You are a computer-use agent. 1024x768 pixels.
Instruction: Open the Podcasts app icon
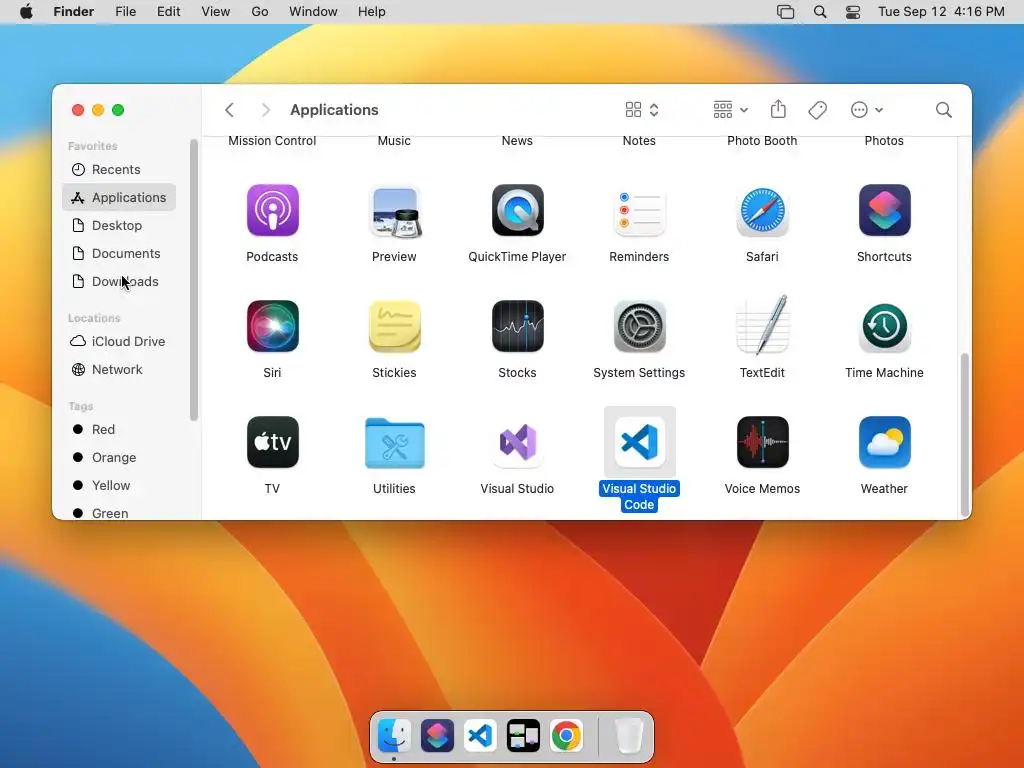[x=272, y=210]
